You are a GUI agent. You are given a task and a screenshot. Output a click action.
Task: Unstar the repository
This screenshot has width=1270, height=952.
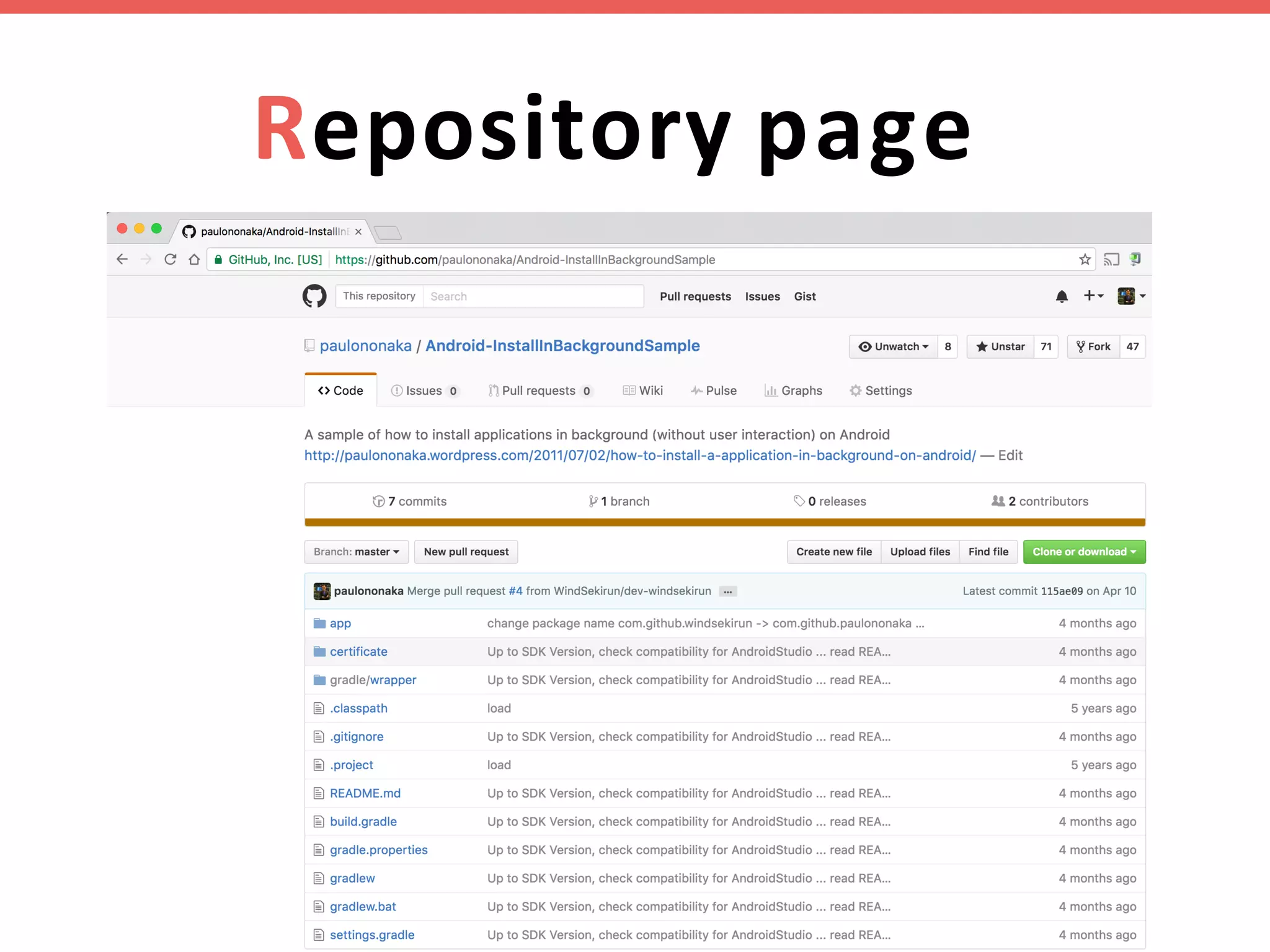click(1000, 346)
